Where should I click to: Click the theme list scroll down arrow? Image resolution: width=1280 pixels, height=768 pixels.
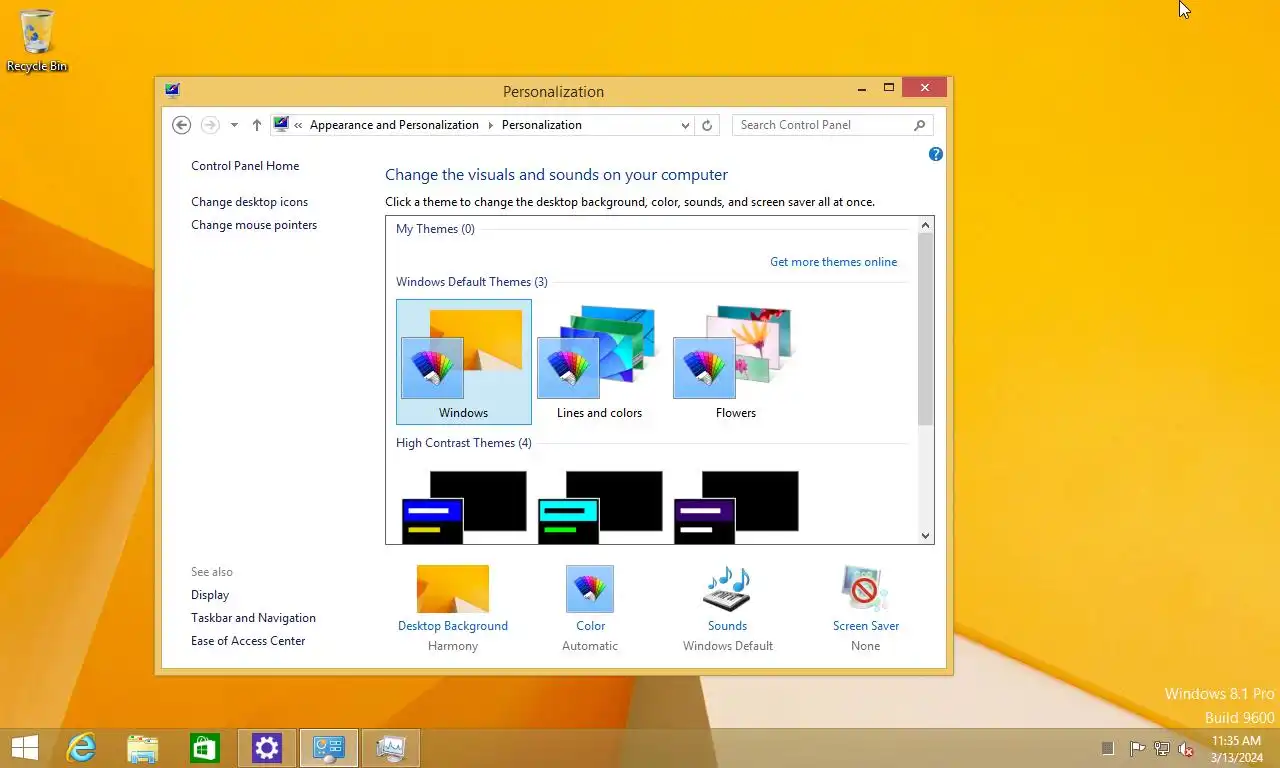click(x=925, y=536)
